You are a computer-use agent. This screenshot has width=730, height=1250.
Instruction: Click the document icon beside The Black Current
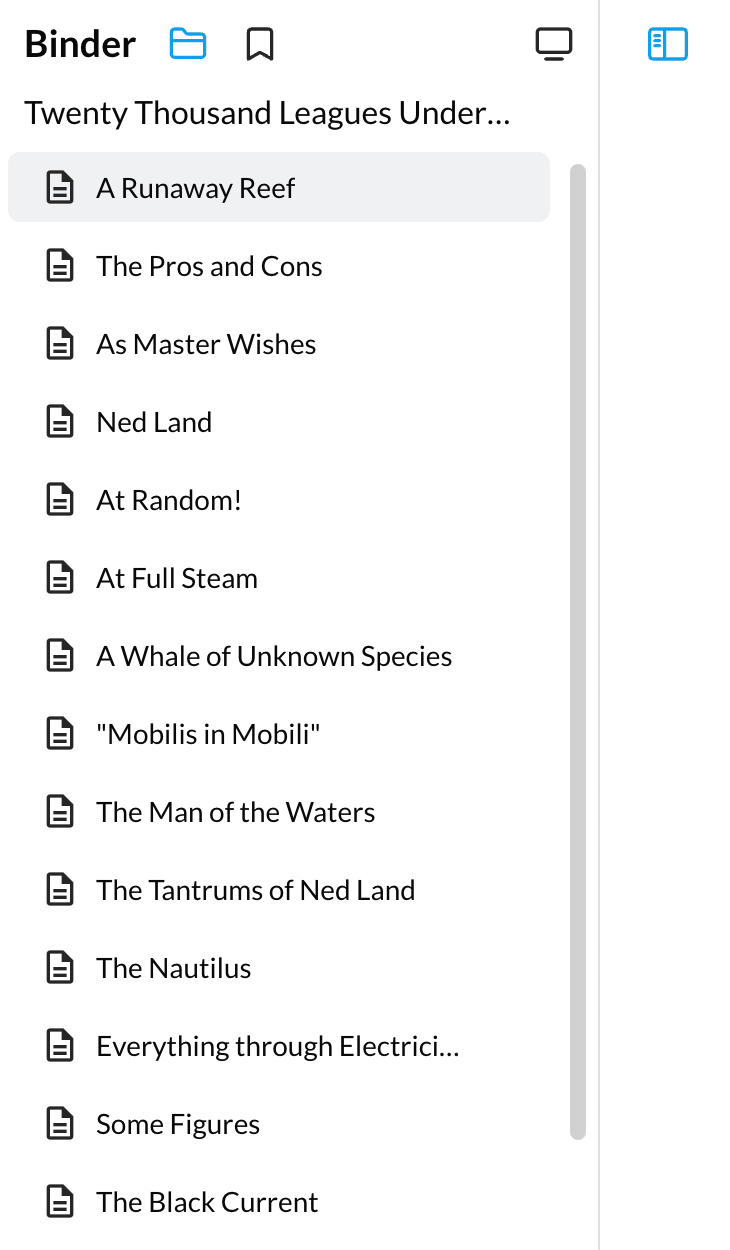61,1202
